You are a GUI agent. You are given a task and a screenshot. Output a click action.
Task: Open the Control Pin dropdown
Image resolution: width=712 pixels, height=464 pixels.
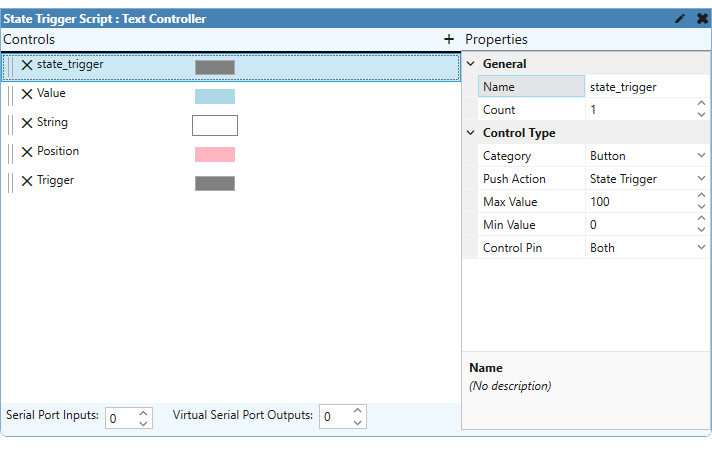pos(701,248)
